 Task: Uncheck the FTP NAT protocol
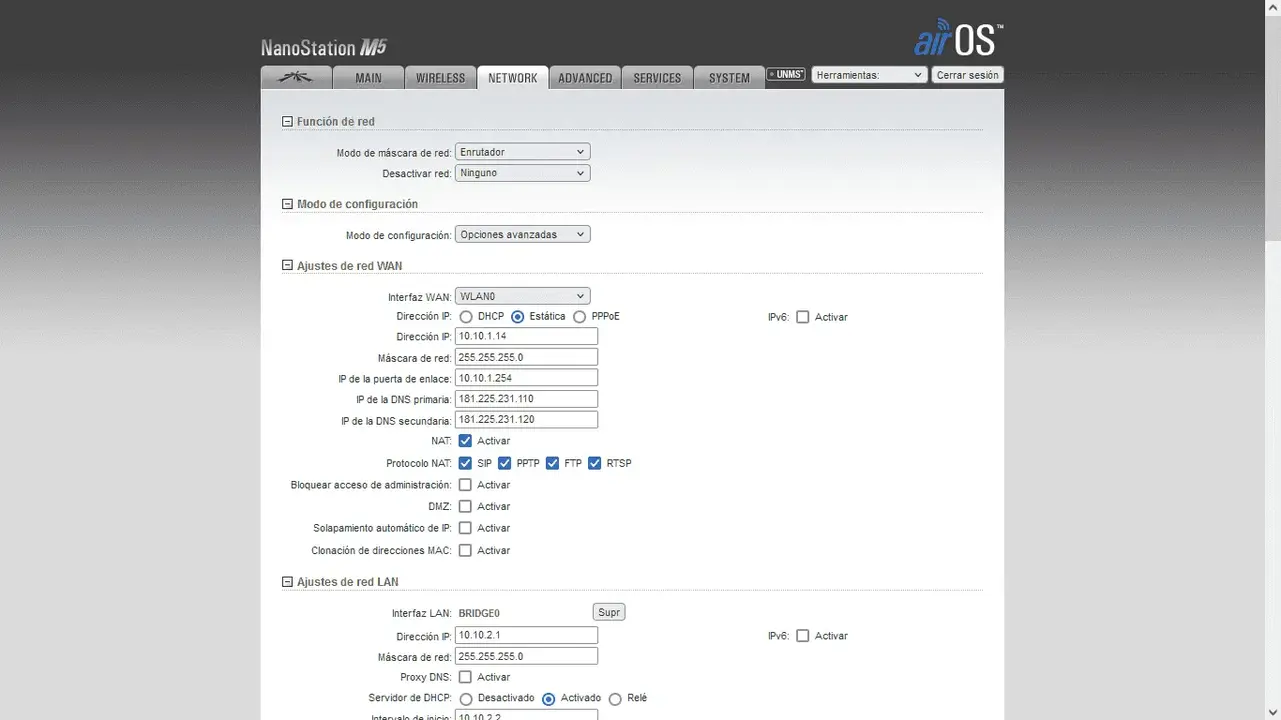click(552, 463)
